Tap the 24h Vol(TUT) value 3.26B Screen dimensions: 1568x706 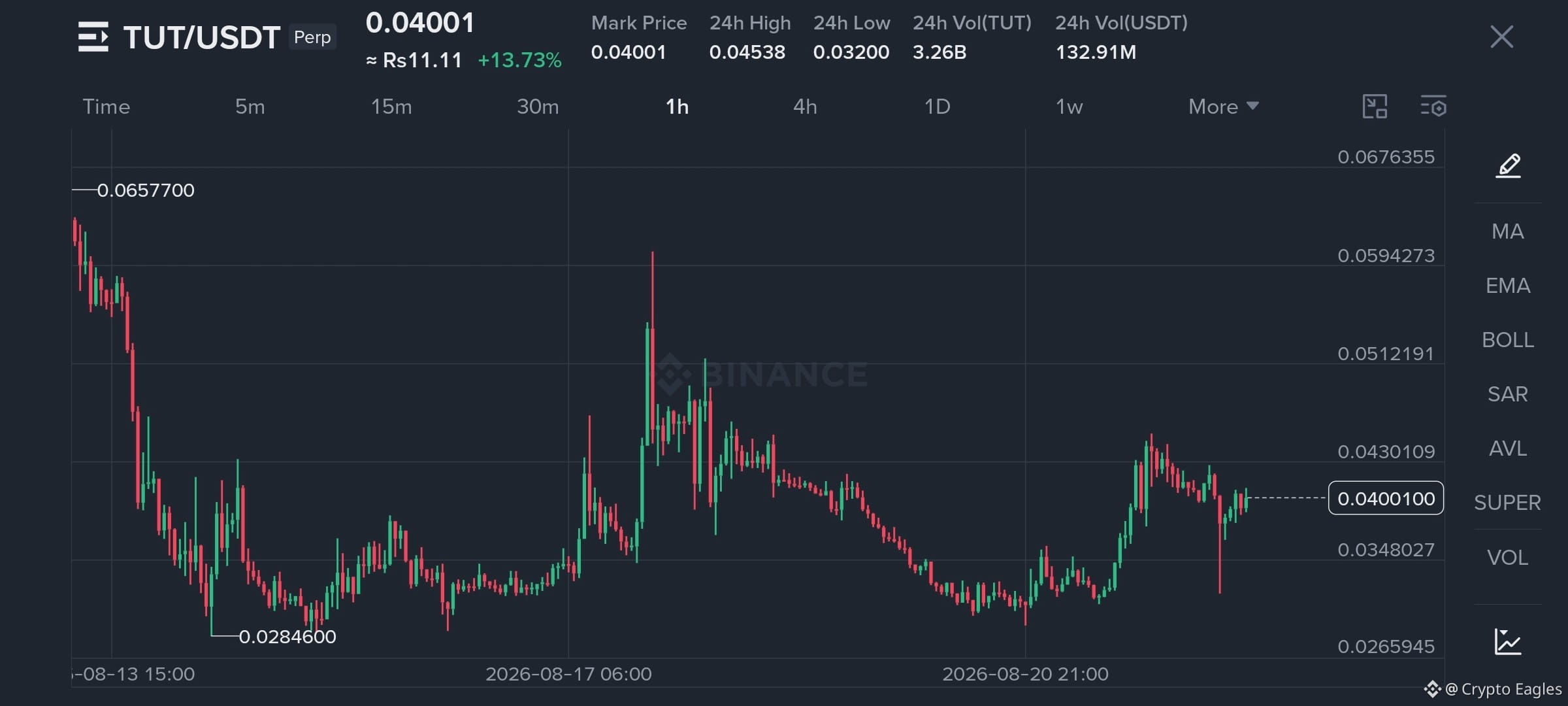pos(939,52)
